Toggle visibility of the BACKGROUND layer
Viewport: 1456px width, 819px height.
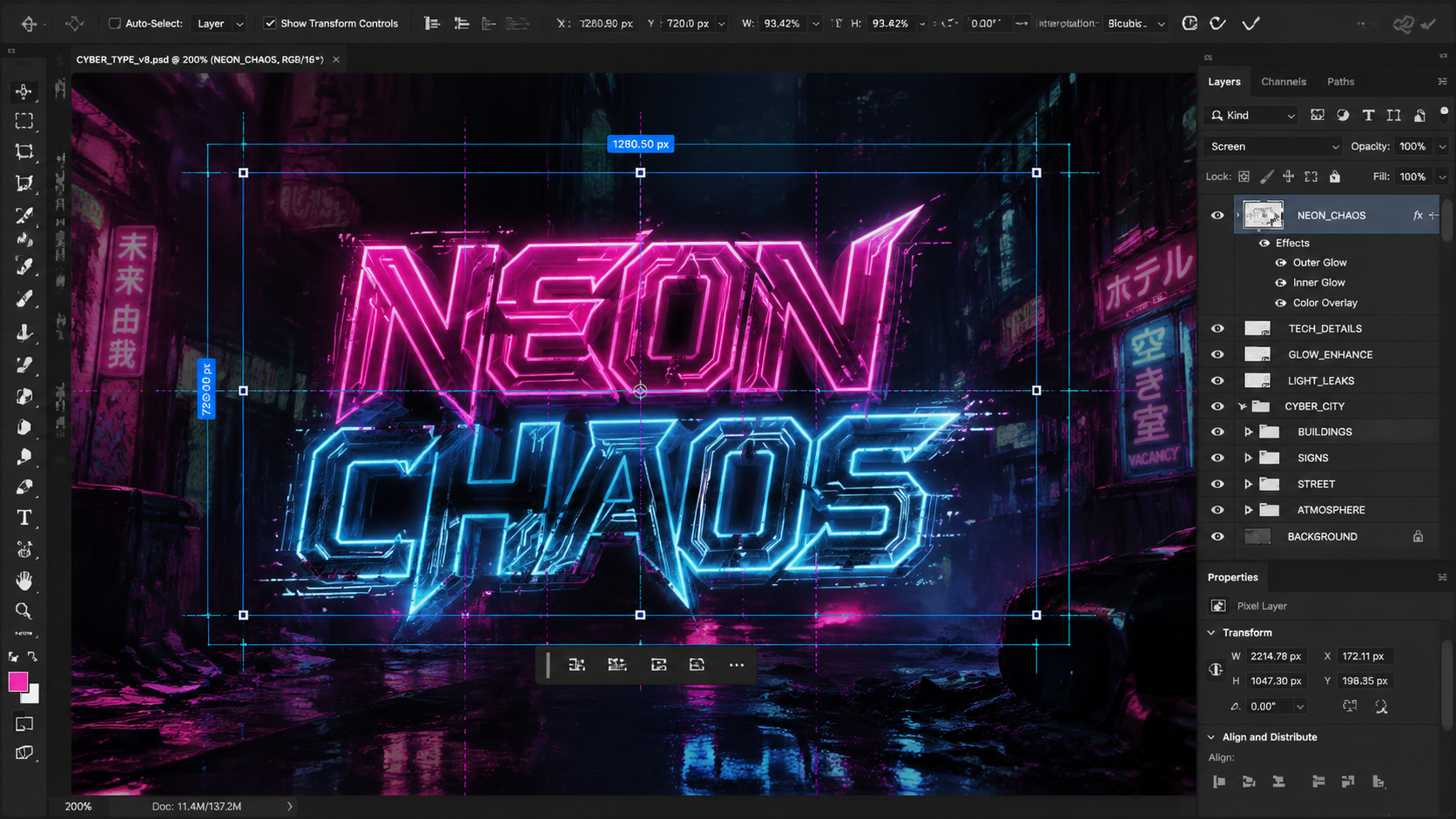pyautogui.click(x=1217, y=536)
